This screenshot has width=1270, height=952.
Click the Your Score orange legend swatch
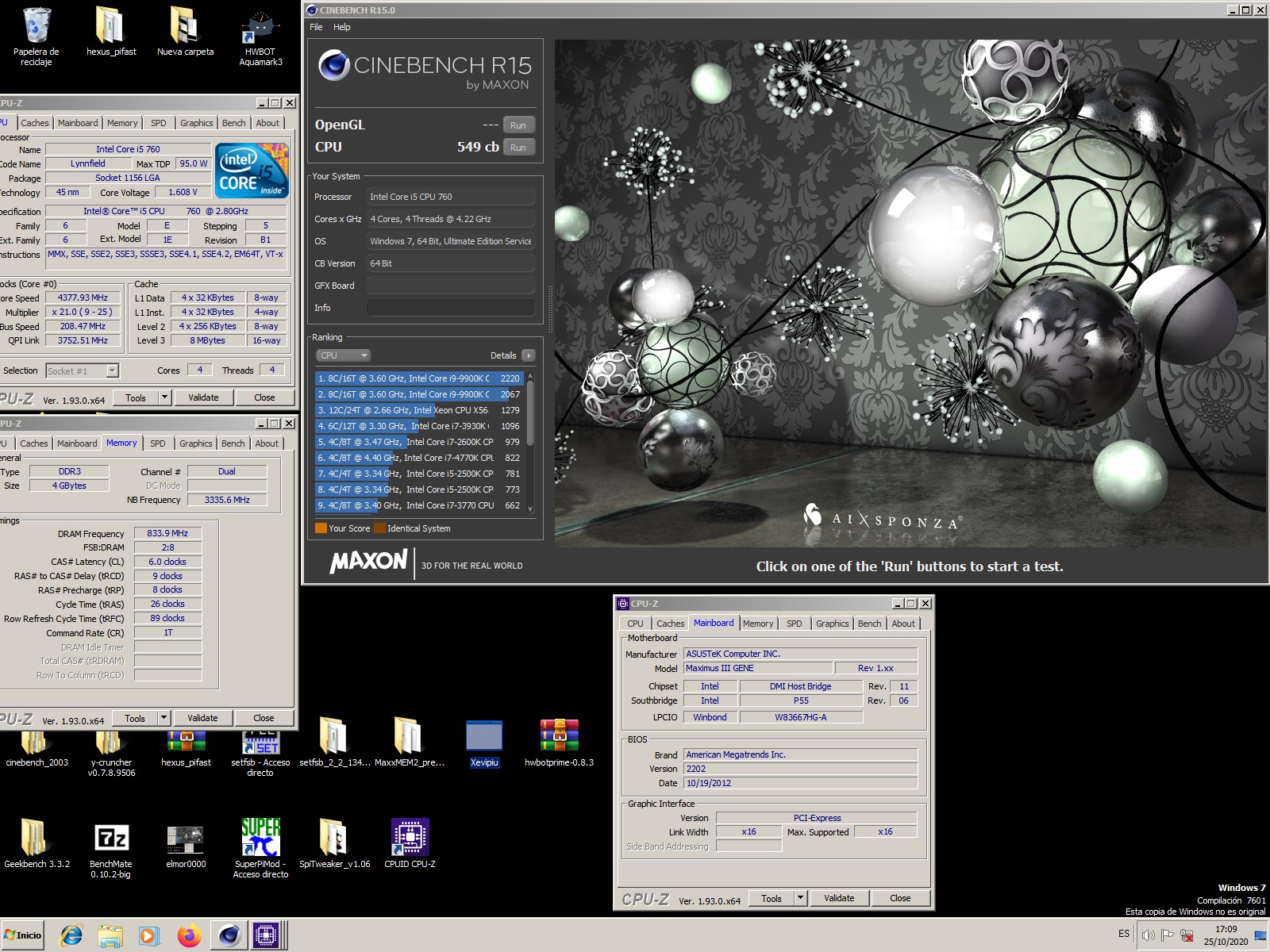[321, 528]
